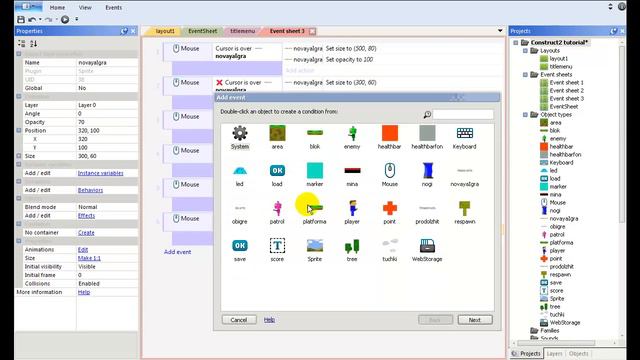Click the Create container link
Viewport: 640px width, 360px height.
(86, 233)
